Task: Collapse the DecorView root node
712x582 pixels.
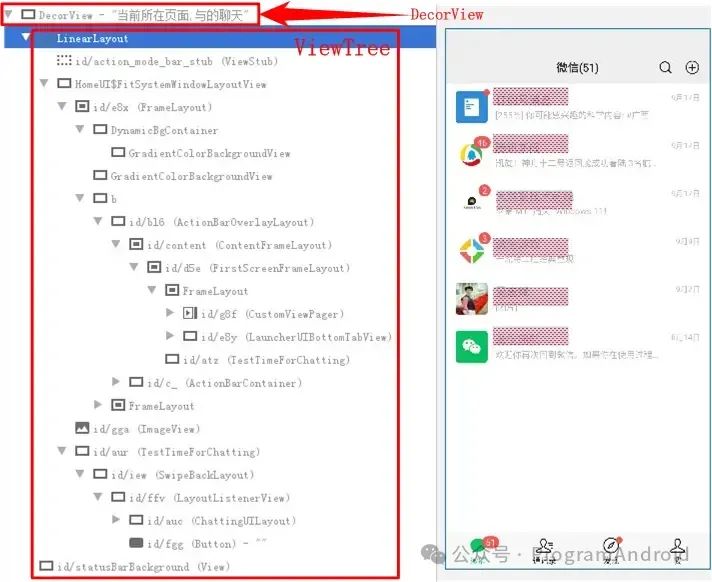Action: pos(8,15)
